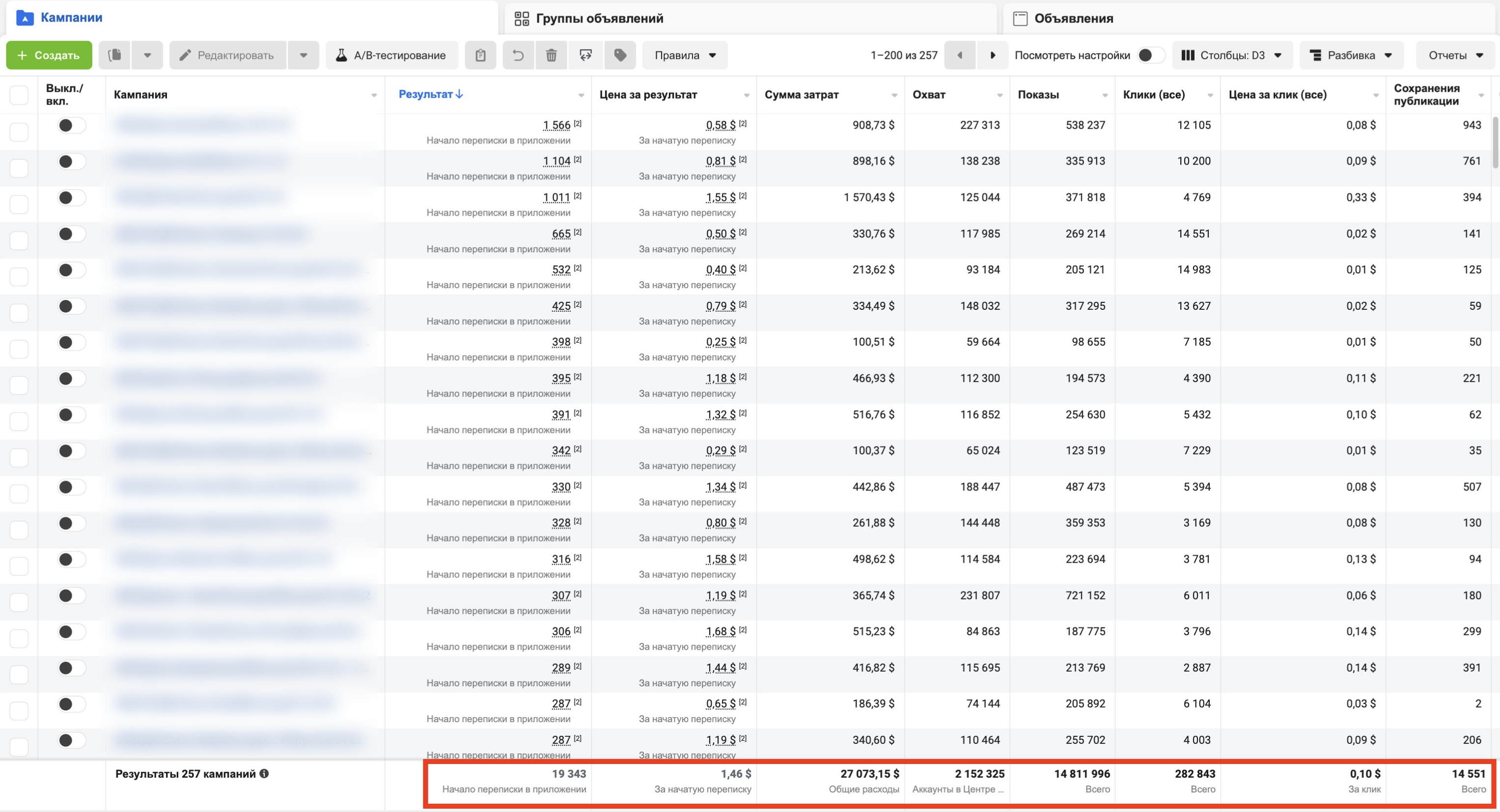Toggle campaign switch in row with 330 results

pos(72,487)
